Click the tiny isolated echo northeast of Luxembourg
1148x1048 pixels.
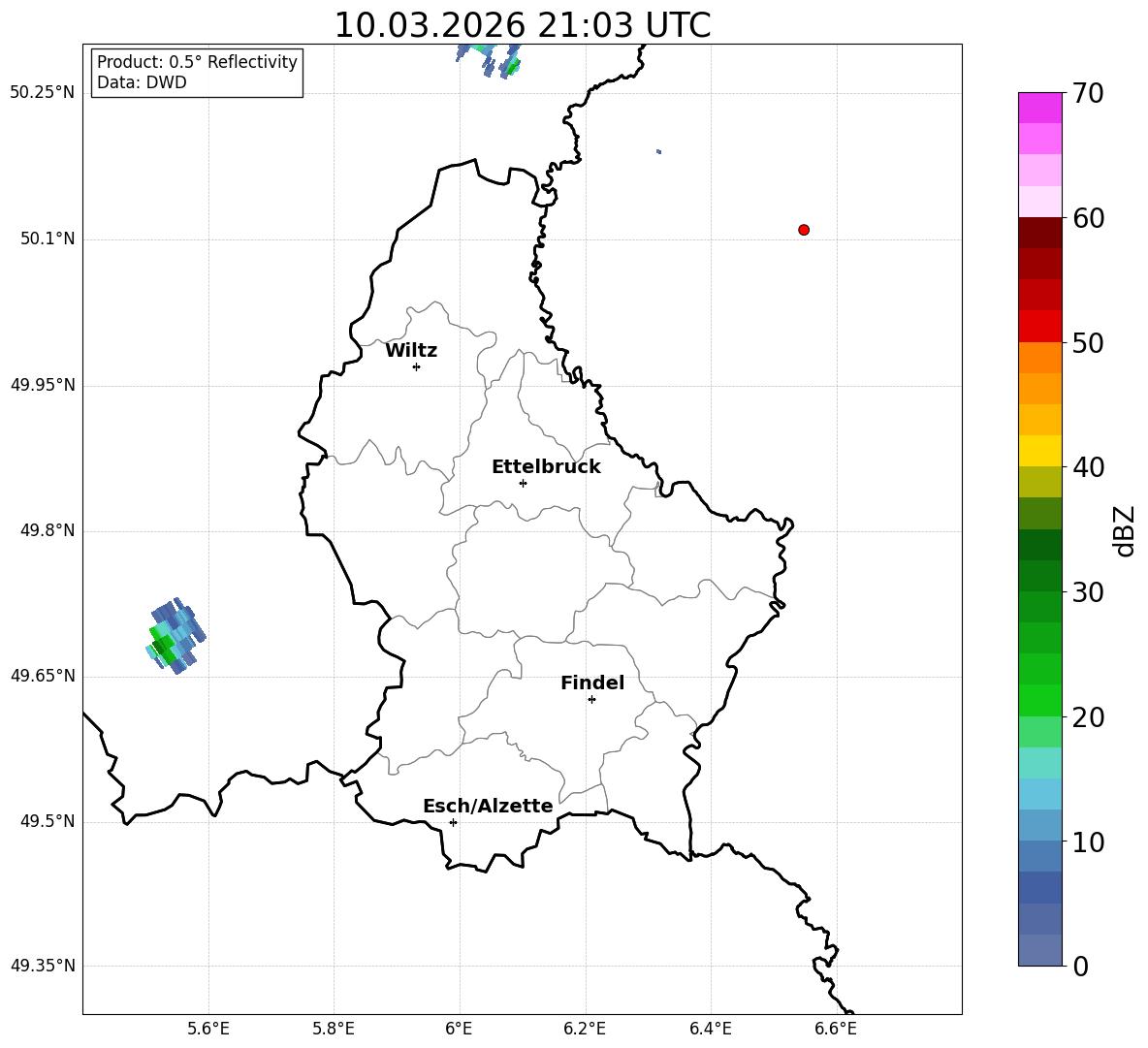(x=659, y=151)
